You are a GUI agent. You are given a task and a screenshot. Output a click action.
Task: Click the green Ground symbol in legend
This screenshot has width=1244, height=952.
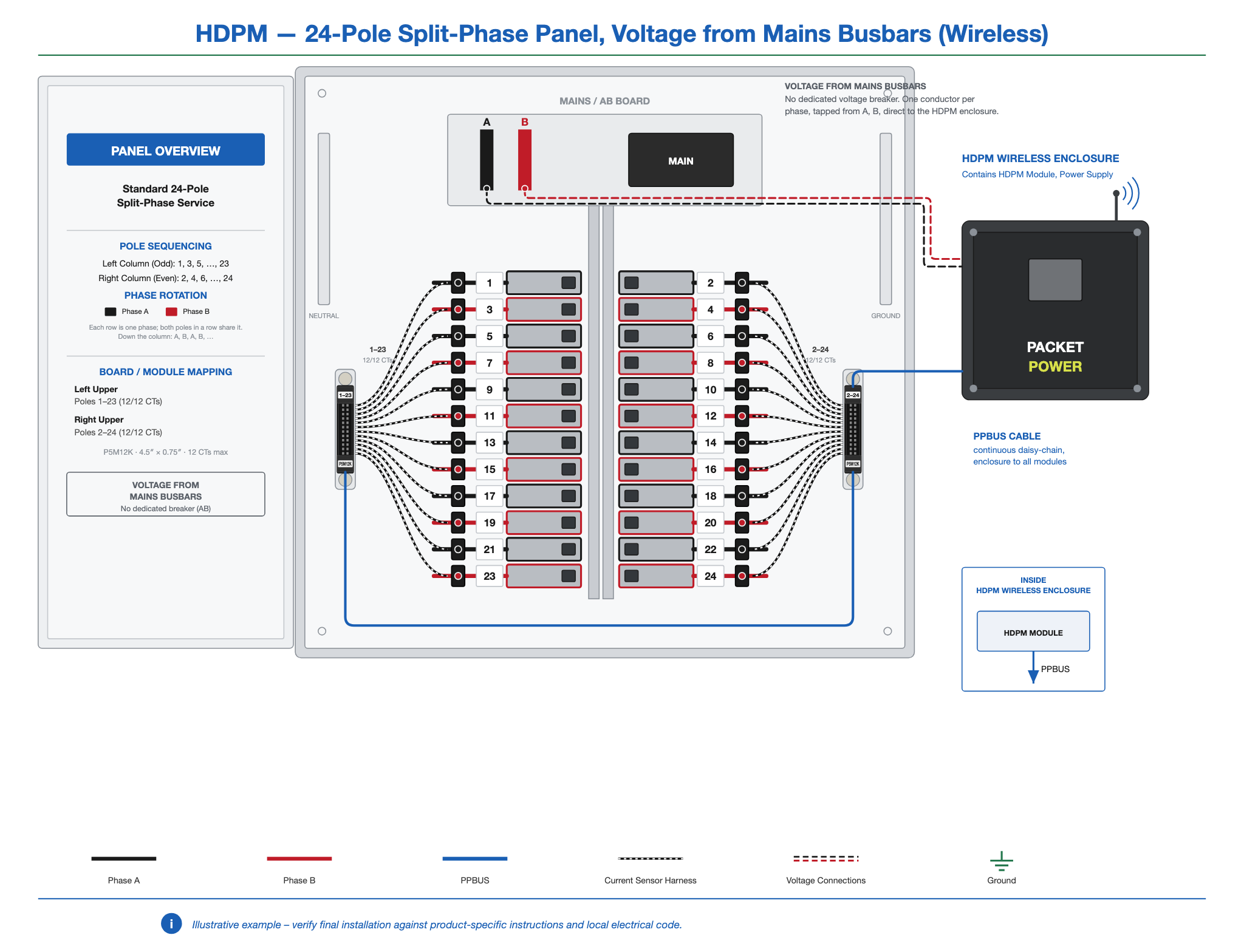point(1001,861)
